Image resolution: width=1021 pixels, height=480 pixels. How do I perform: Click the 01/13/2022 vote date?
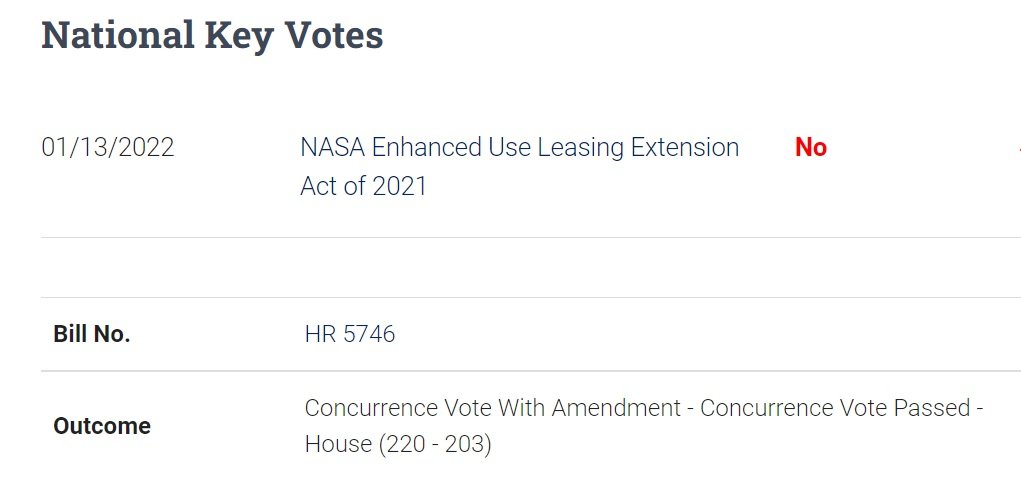108,148
